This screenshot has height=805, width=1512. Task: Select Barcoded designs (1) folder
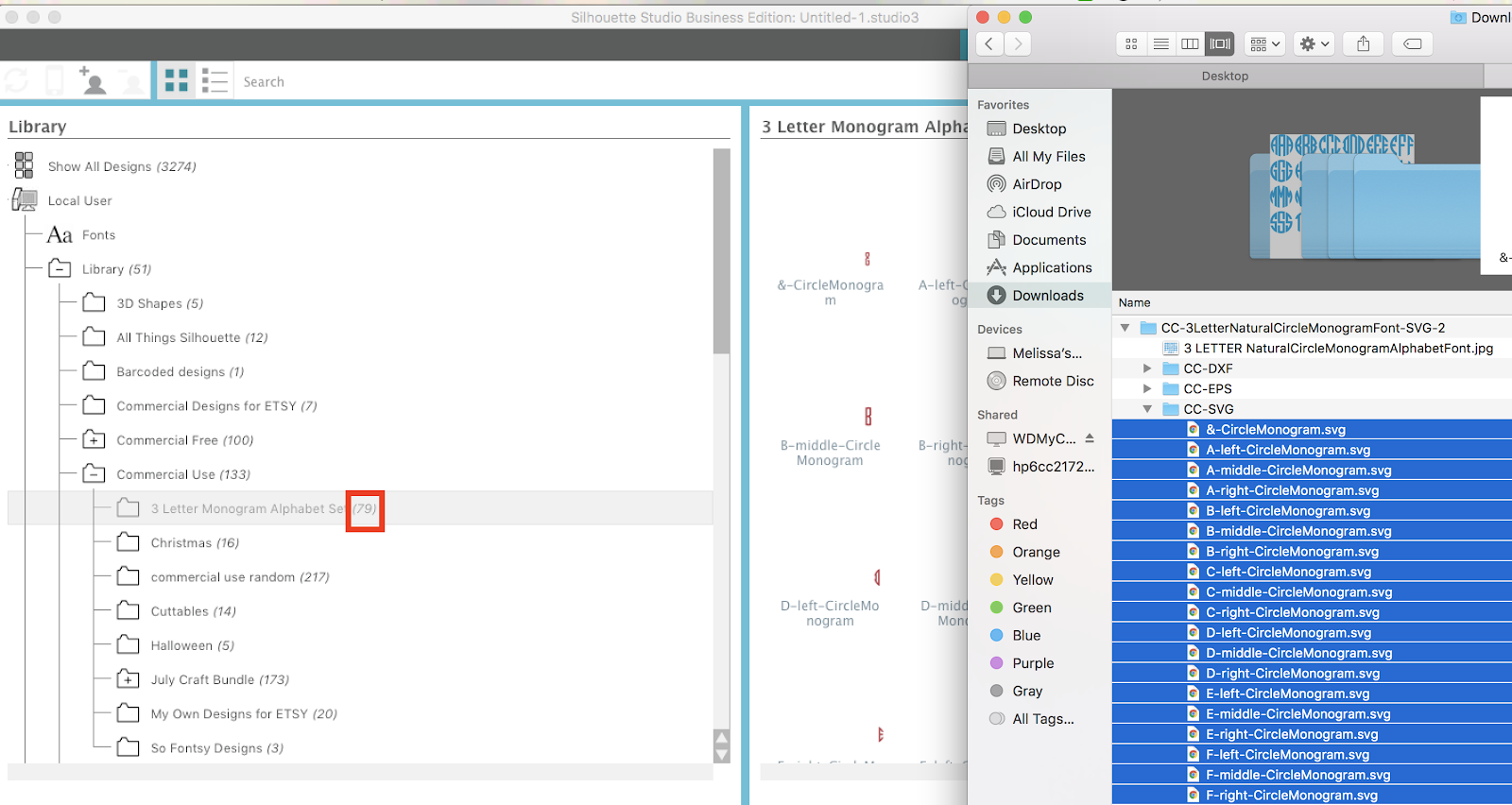[x=180, y=371]
